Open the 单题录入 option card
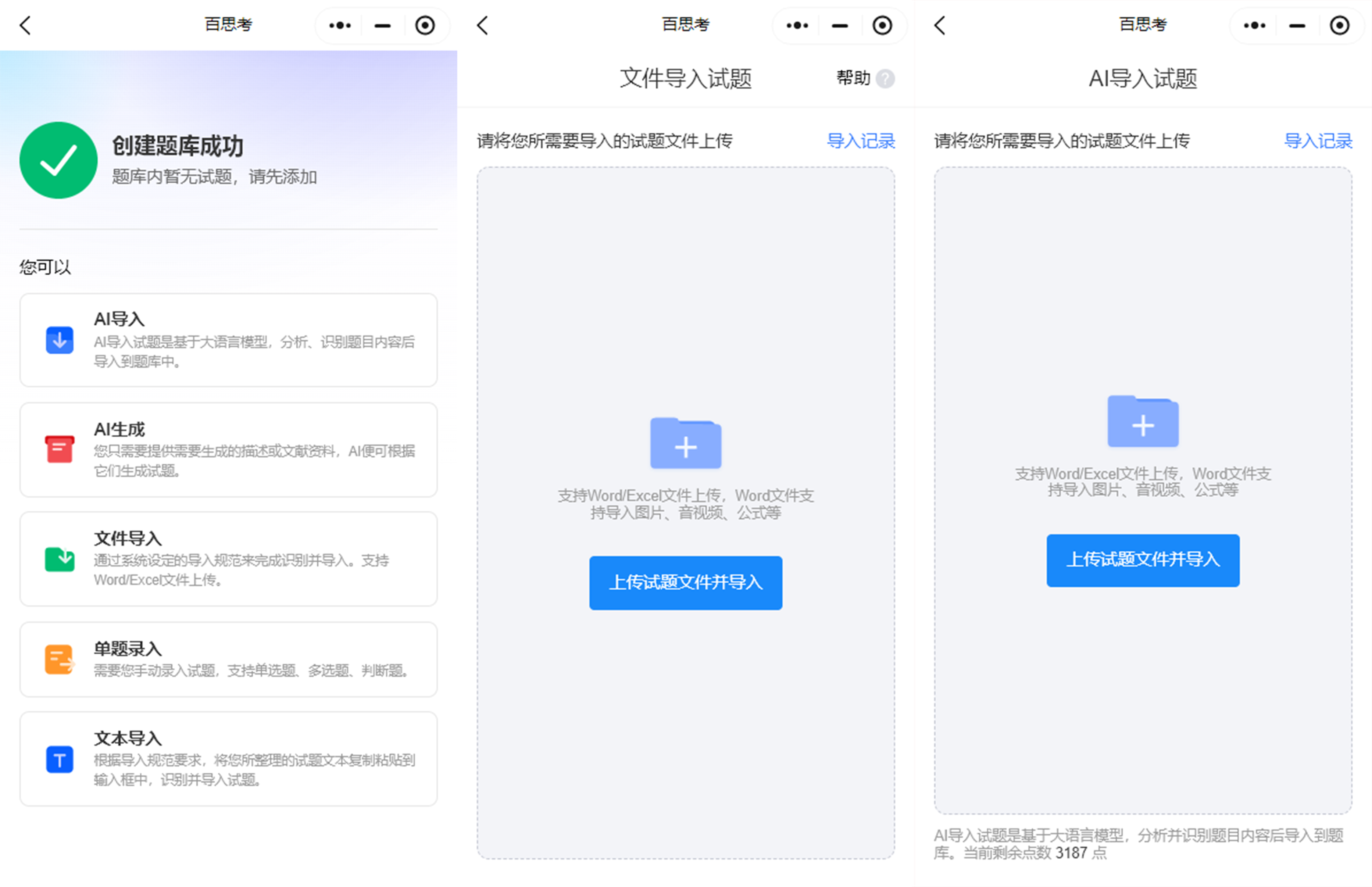The image size is (1372, 887). 229,659
